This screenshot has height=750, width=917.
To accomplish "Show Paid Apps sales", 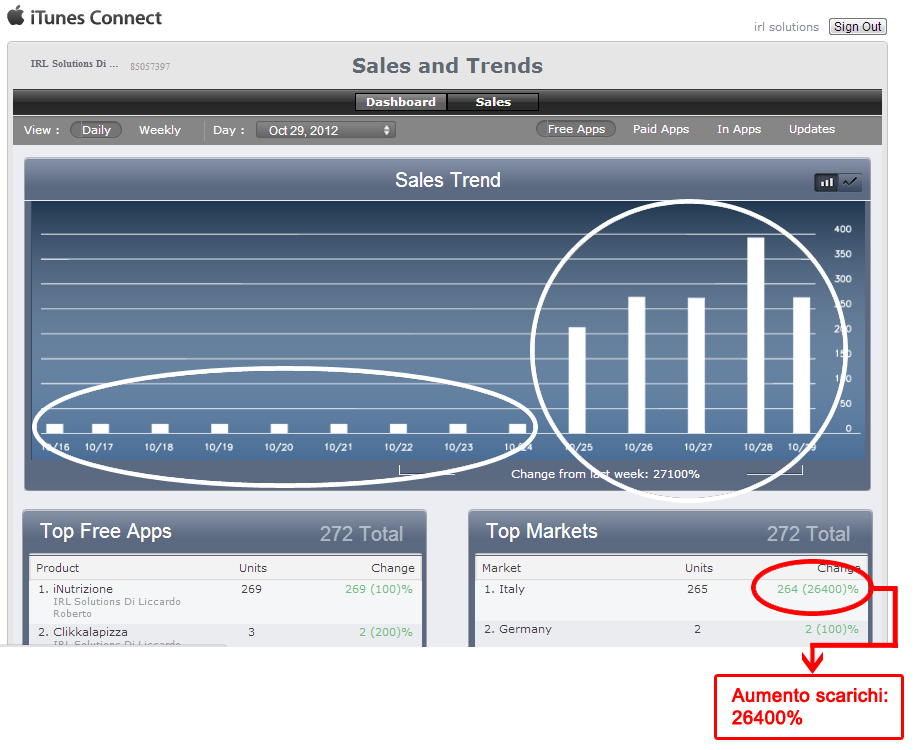I will click(661, 129).
